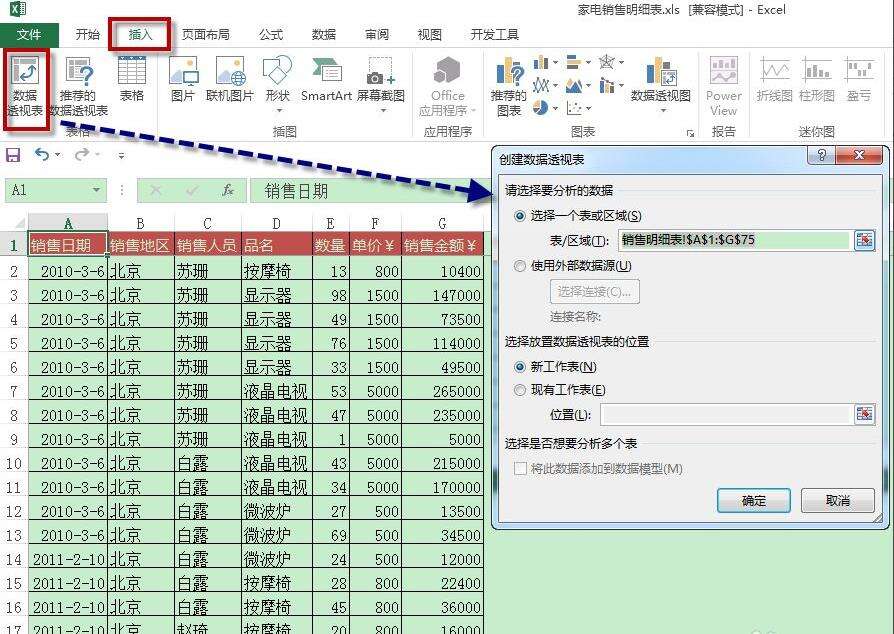Expand the Name Box dropdown
The width and height of the screenshot is (894, 634).
[96, 190]
